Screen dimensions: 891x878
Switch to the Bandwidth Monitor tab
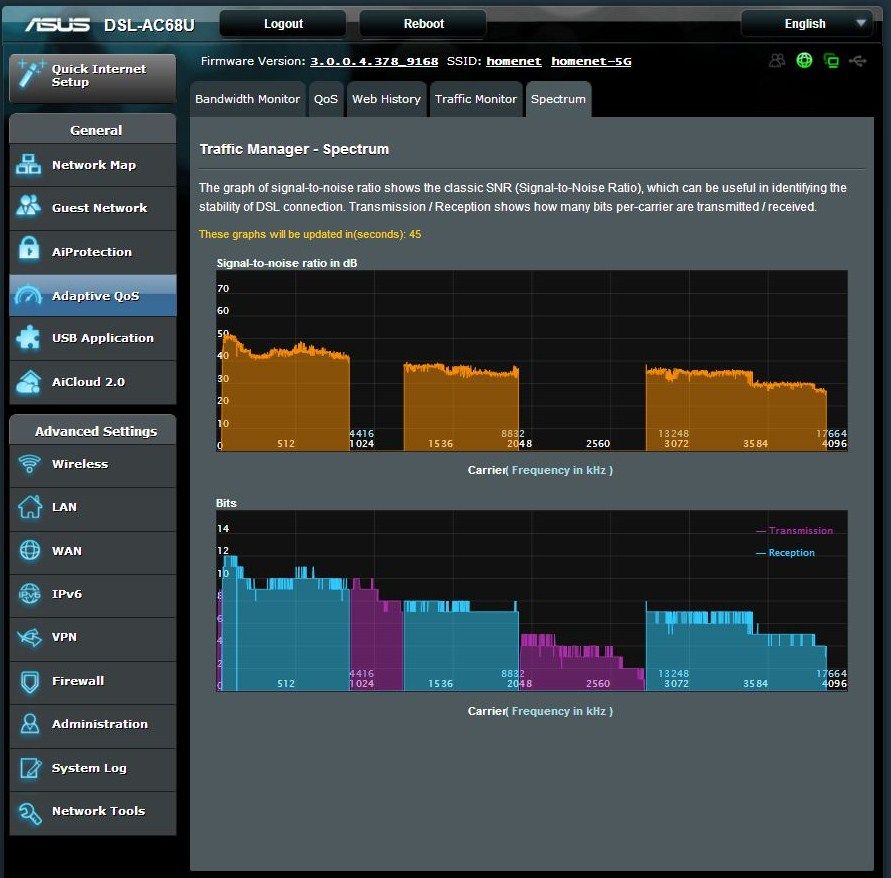(247, 99)
